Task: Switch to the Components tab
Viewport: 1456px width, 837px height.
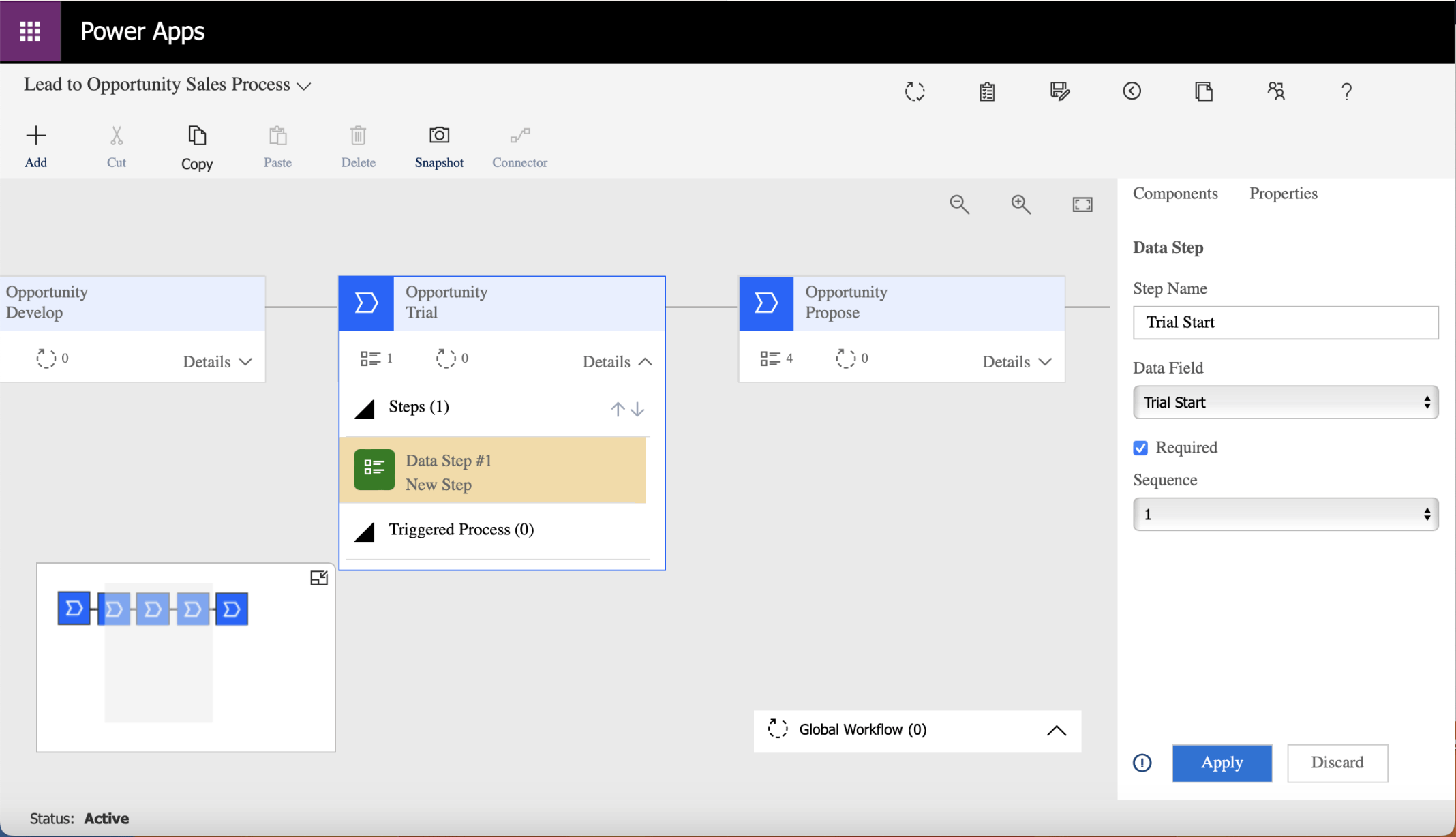Action: tap(1175, 194)
